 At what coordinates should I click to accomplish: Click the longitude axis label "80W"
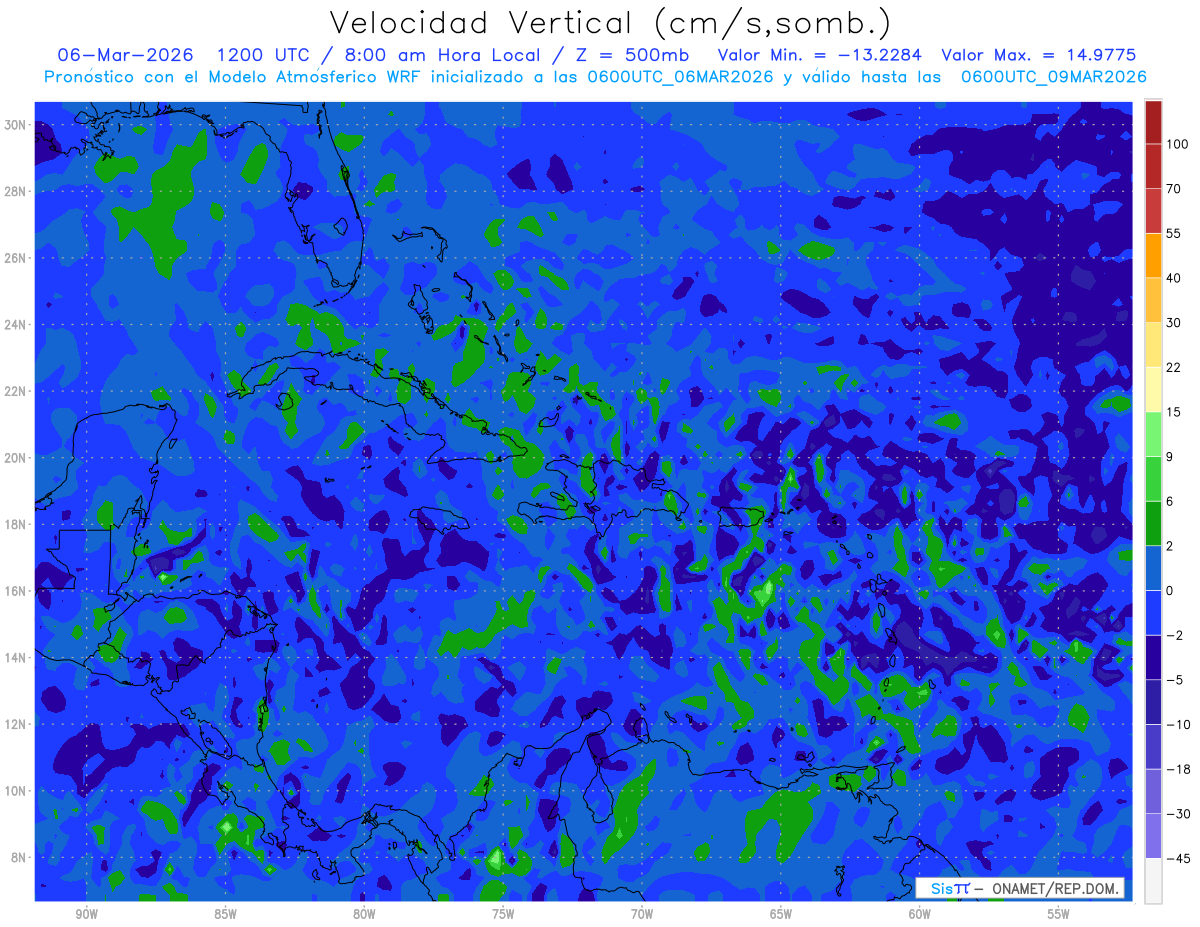coord(364,915)
